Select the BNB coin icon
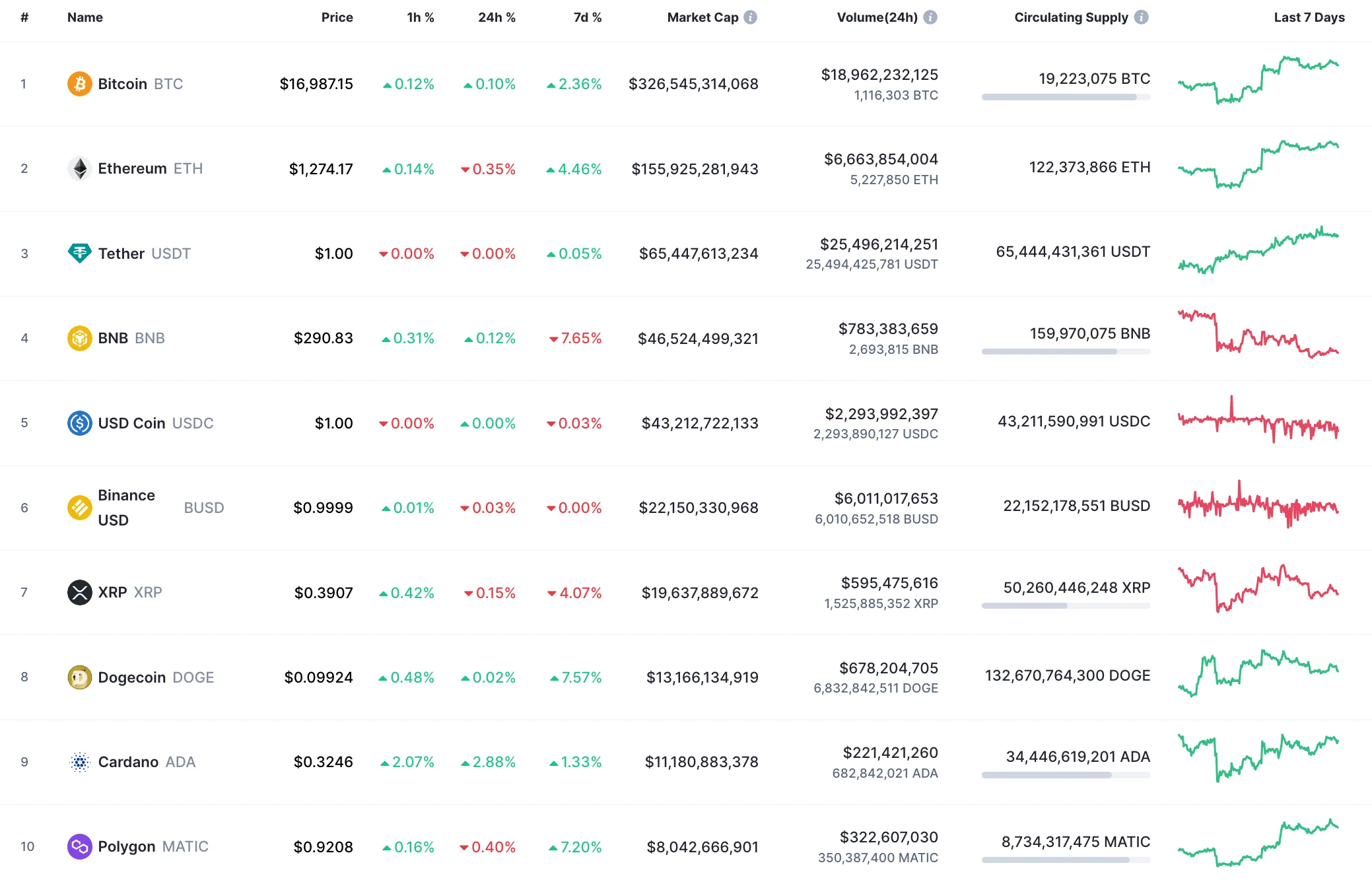The image size is (1372, 882). point(79,338)
